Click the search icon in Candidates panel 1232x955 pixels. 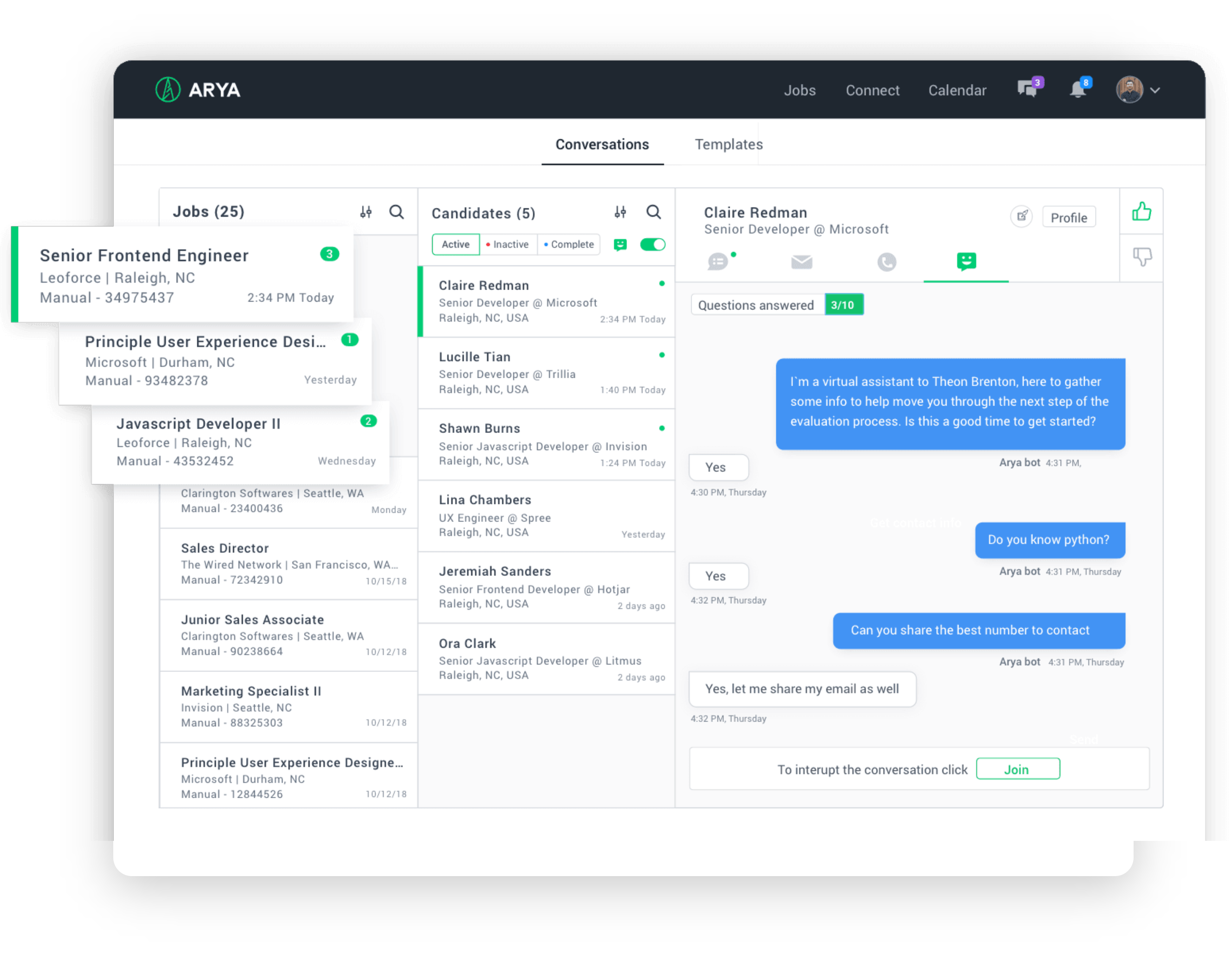[653, 212]
